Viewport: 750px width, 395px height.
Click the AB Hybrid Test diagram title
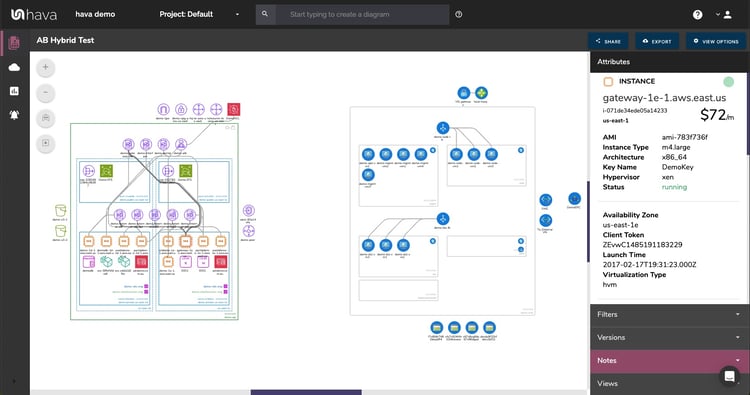click(65, 41)
